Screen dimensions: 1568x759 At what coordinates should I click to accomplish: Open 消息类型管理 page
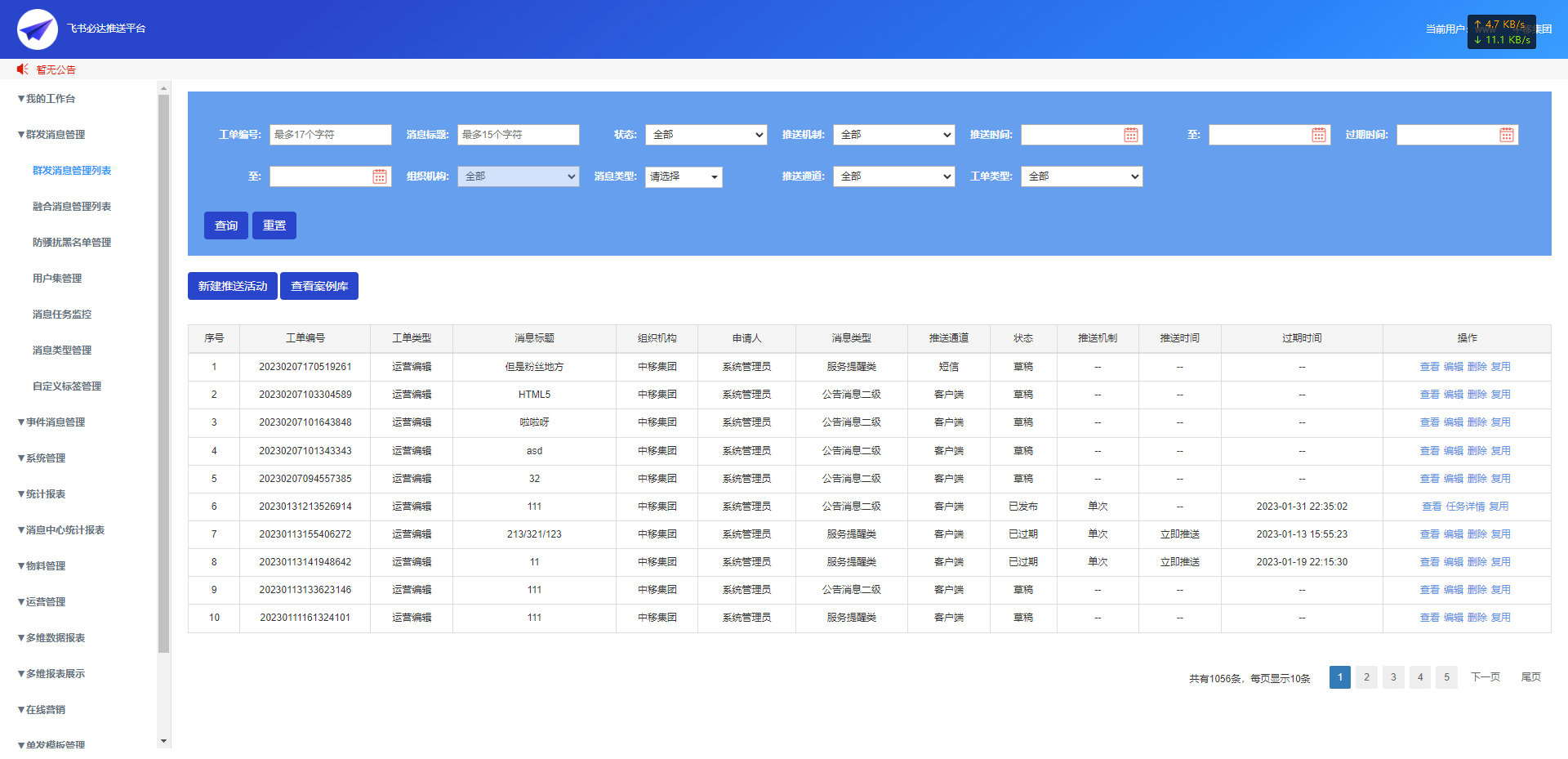[62, 350]
